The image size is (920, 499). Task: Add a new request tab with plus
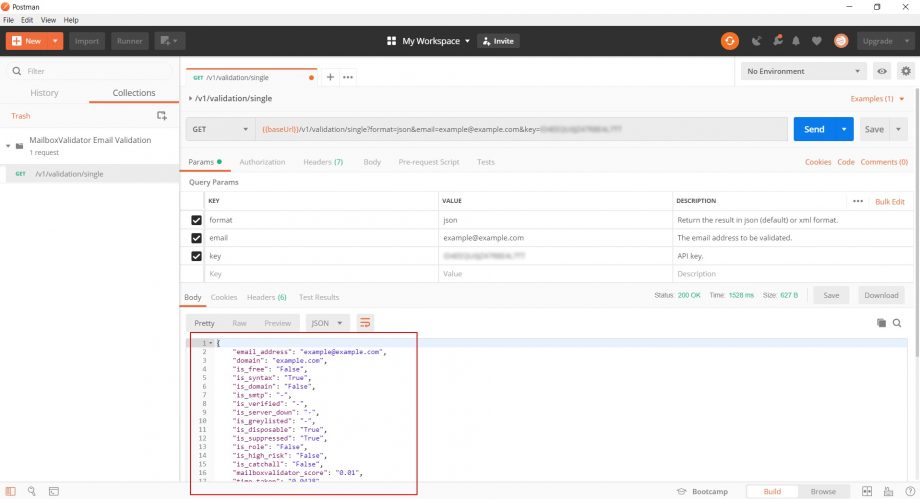(x=330, y=77)
